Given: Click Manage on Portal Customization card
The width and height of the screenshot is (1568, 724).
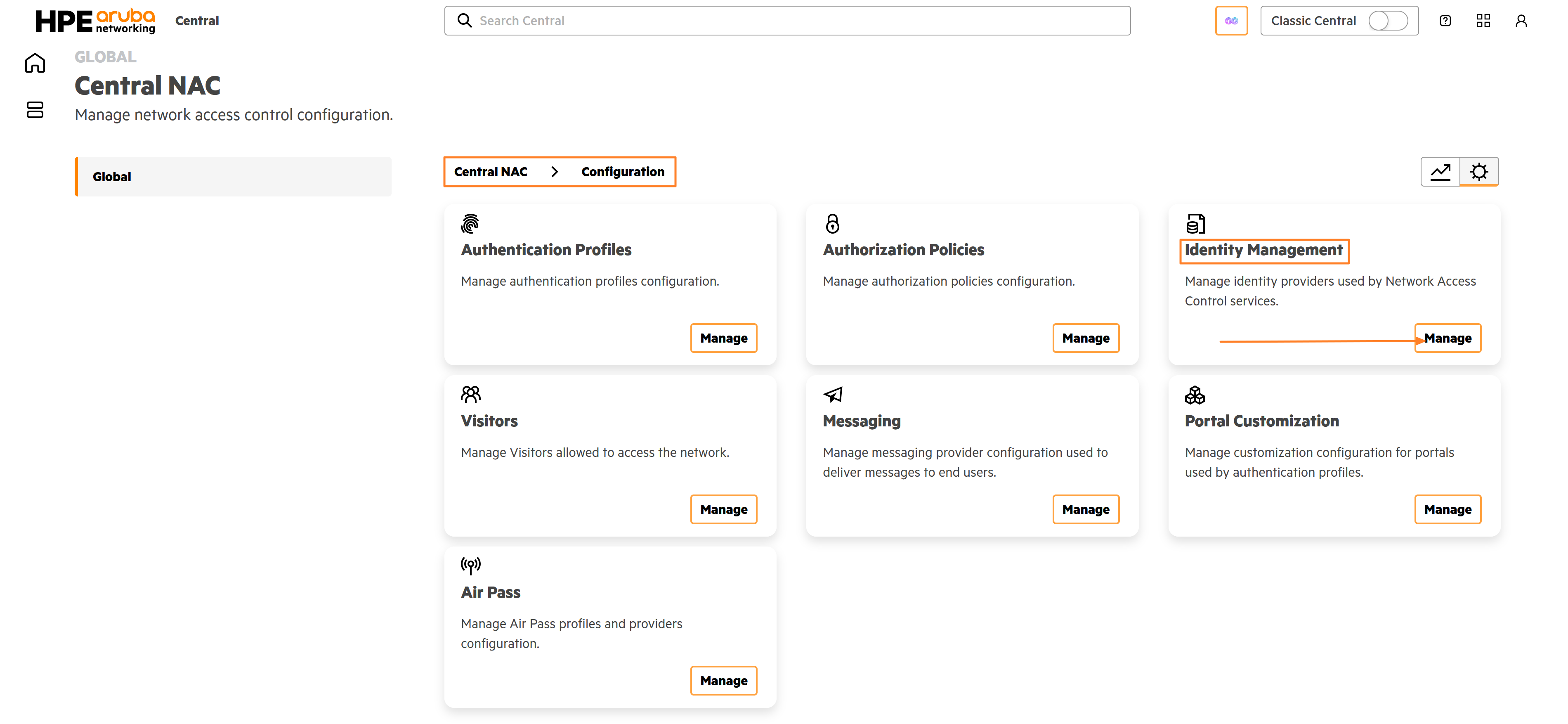Looking at the screenshot, I should coord(1448,509).
